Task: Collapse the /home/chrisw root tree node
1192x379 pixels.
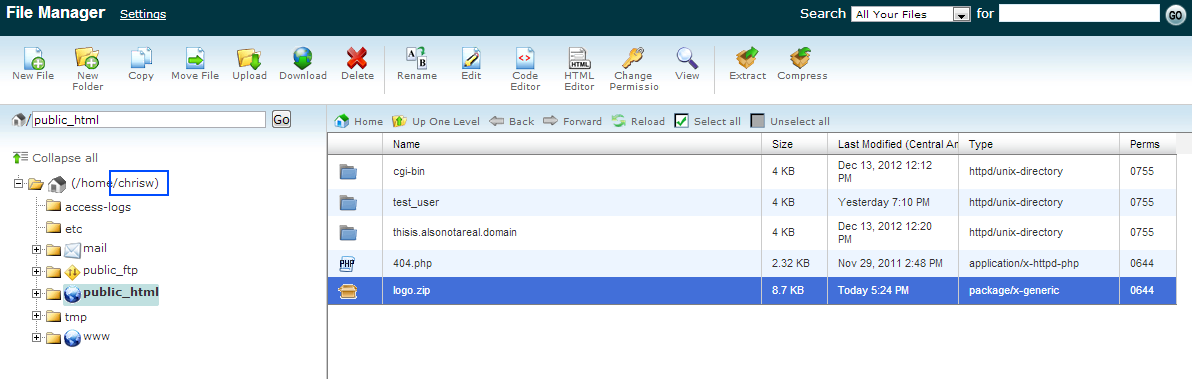Action: coord(19,183)
